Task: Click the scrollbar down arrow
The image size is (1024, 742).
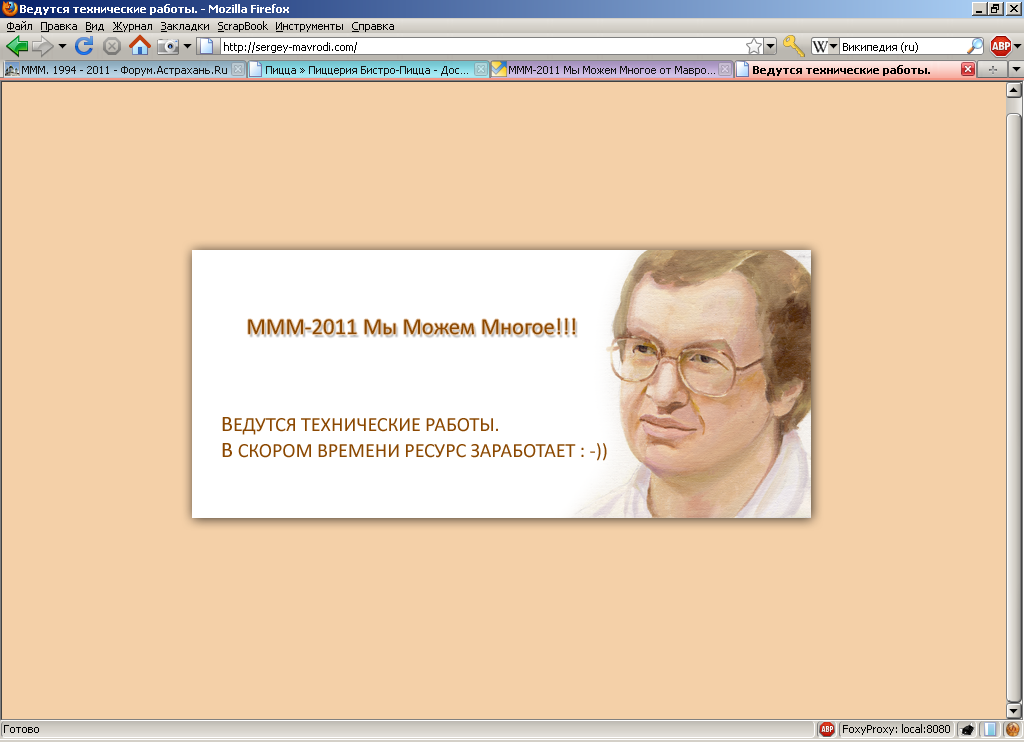Action: pos(1014,710)
